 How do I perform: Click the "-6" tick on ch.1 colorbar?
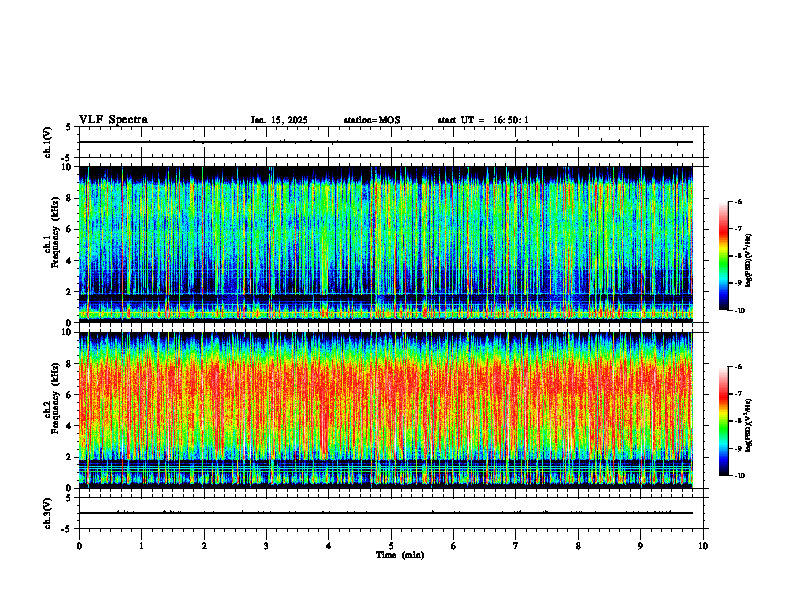pos(738,202)
